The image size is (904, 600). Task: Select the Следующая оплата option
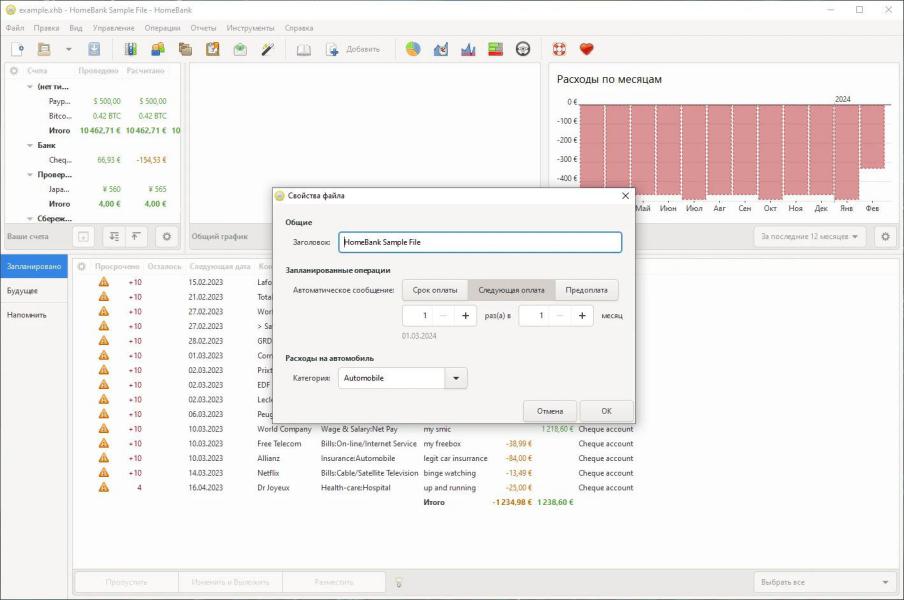pos(511,290)
